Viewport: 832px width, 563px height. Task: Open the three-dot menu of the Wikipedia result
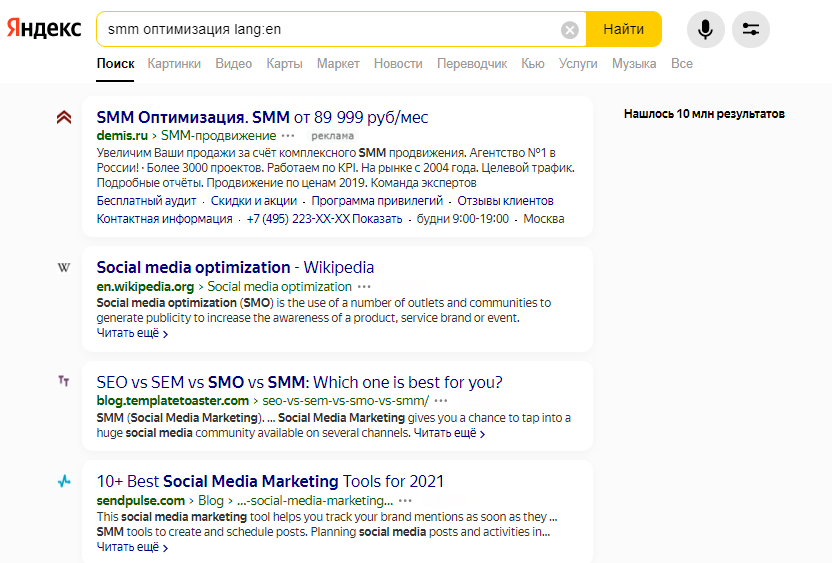coord(364,287)
